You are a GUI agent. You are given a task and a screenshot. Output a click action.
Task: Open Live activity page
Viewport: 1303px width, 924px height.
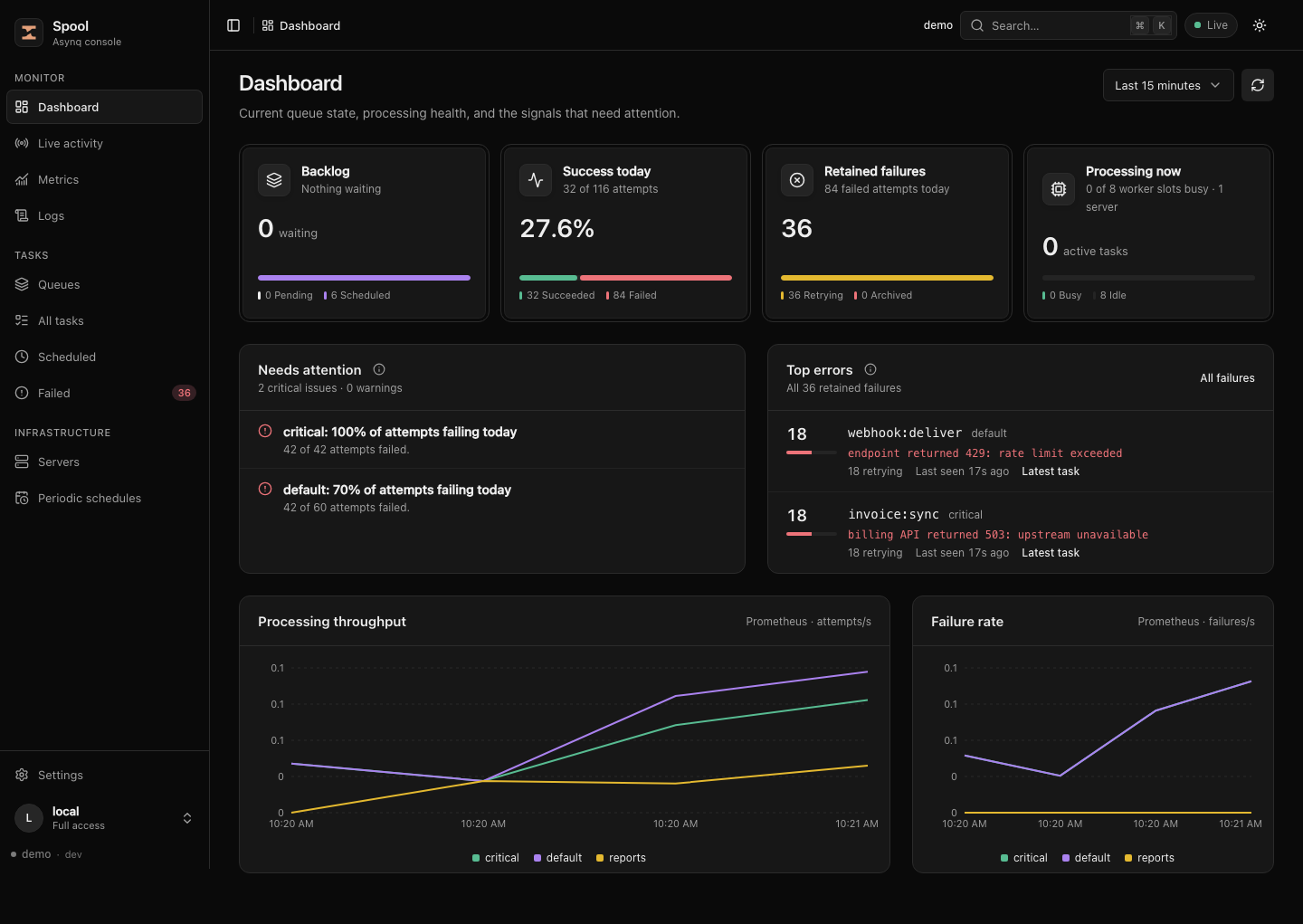(105, 143)
